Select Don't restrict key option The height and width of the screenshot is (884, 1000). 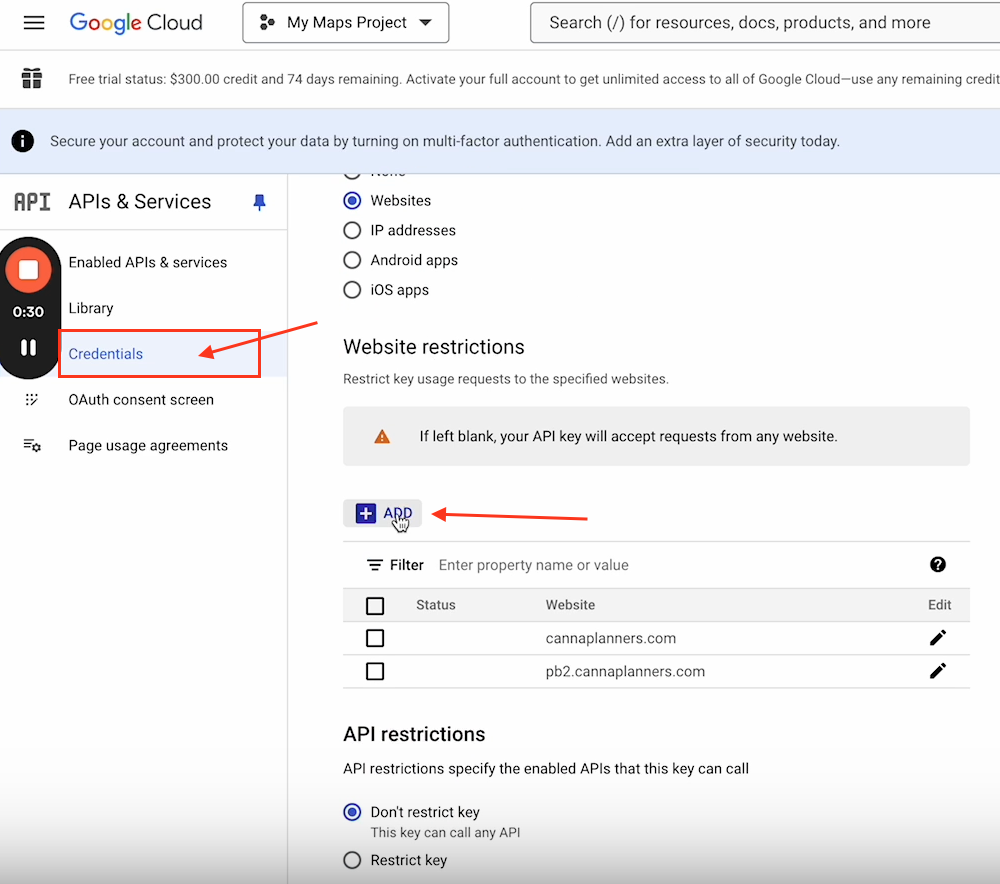352,812
